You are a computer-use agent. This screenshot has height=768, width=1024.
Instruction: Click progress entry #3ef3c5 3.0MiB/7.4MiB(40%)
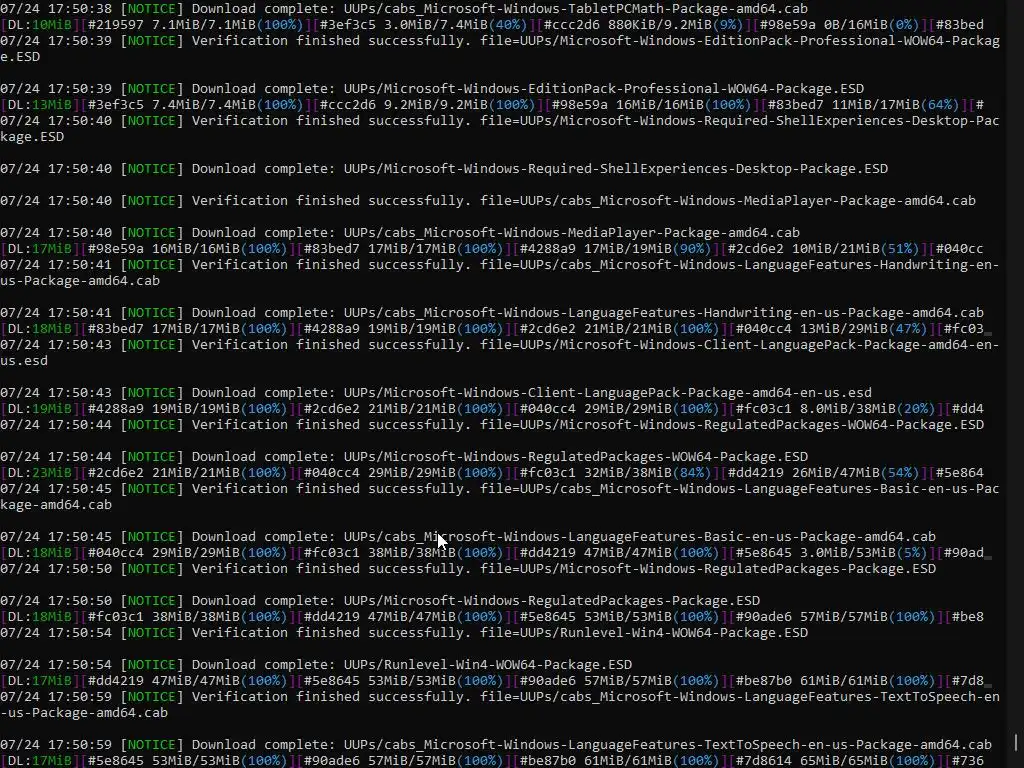pos(423,25)
